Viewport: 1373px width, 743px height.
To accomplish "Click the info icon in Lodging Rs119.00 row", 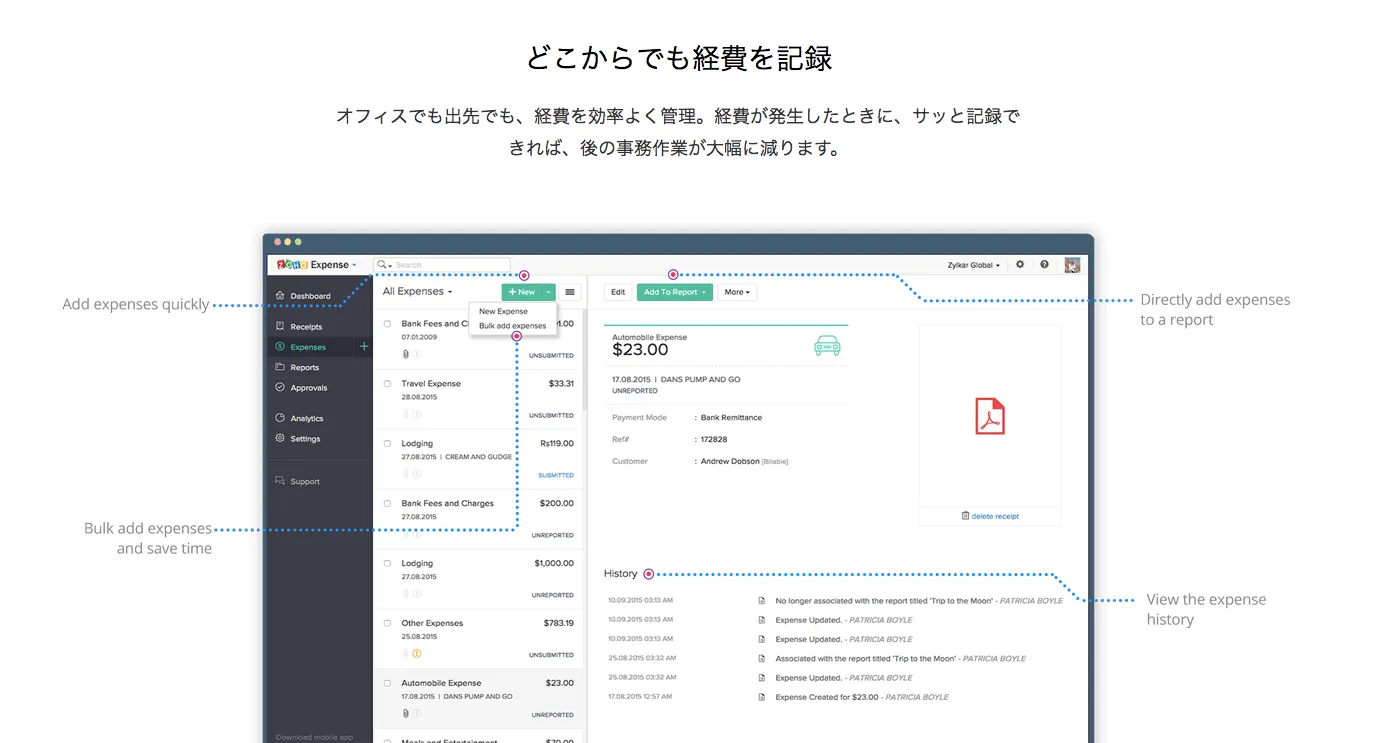I will tap(417, 474).
